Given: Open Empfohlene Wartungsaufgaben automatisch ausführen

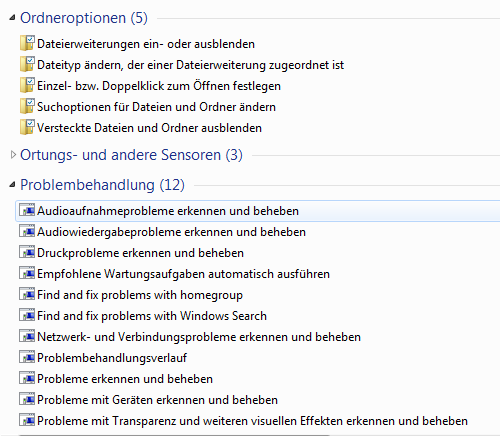Looking at the screenshot, I should click(x=183, y=274).
